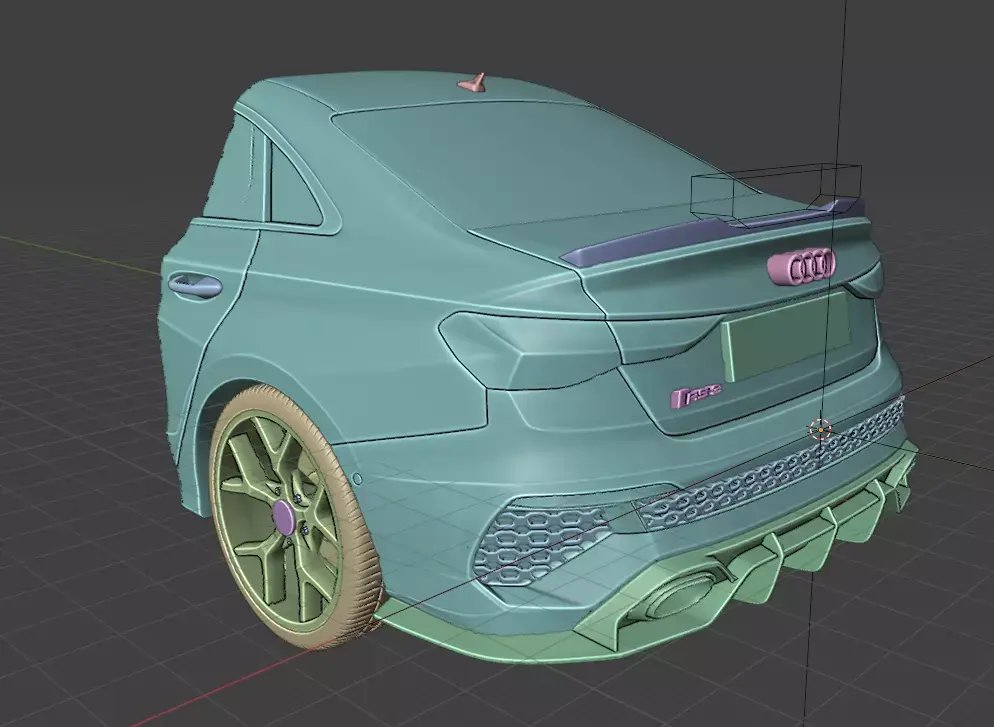Select the purple door handle object
Screen dimensions: 994x727
coord(195,285)
